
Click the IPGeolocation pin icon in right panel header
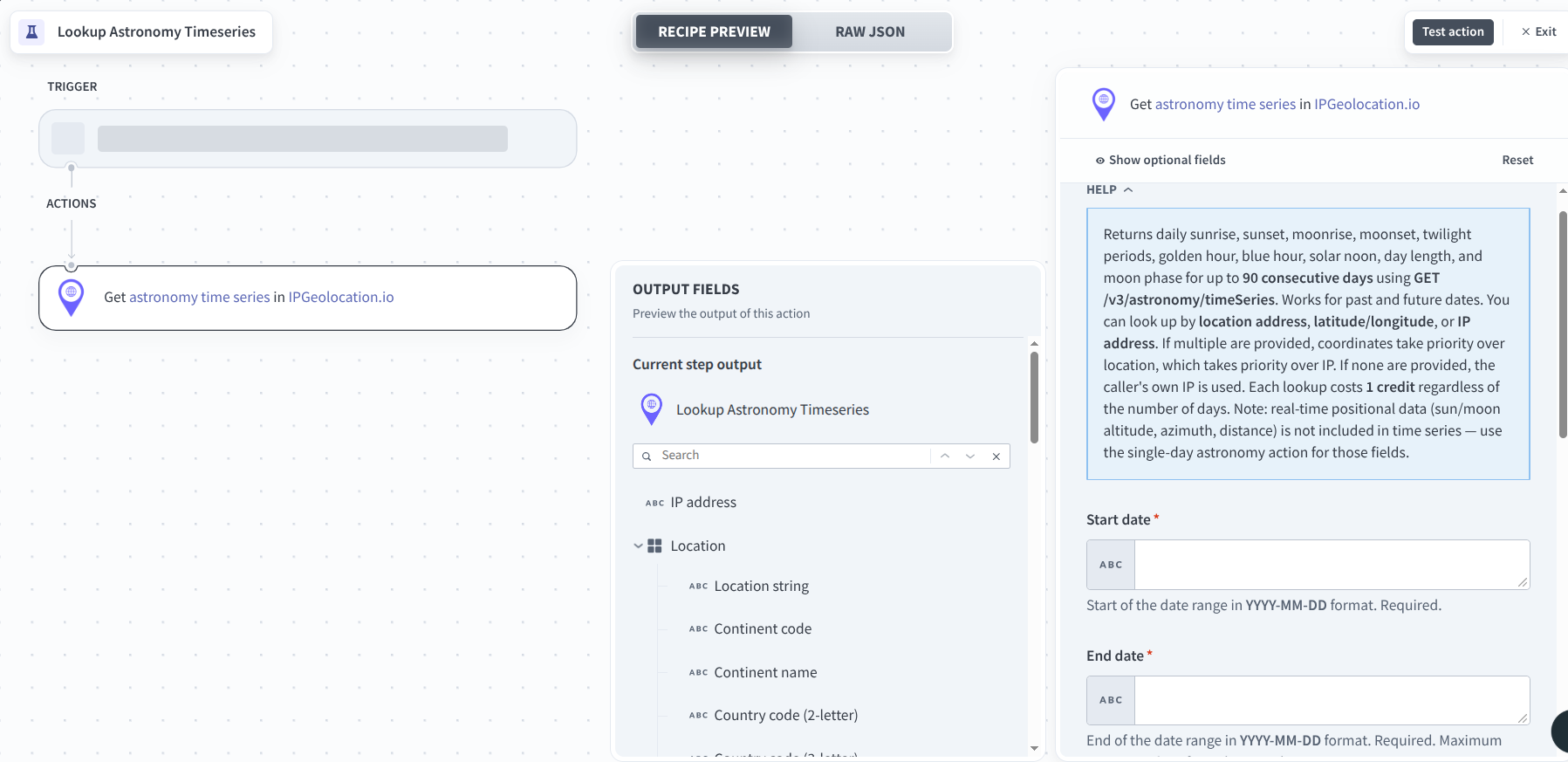pyautogui.click(x=1104, y=104)
